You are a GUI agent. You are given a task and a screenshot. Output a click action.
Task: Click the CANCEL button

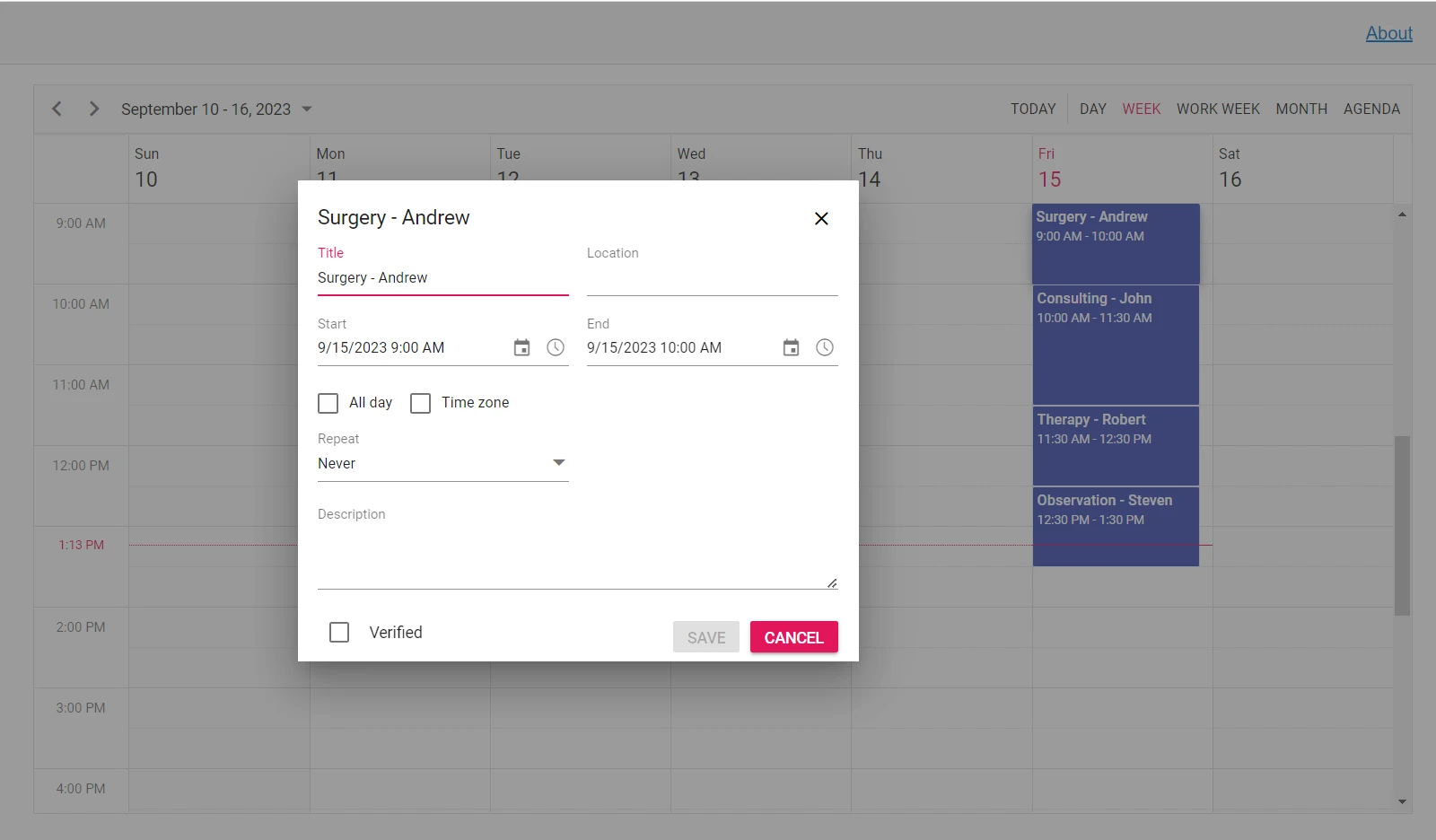(794, 637)
